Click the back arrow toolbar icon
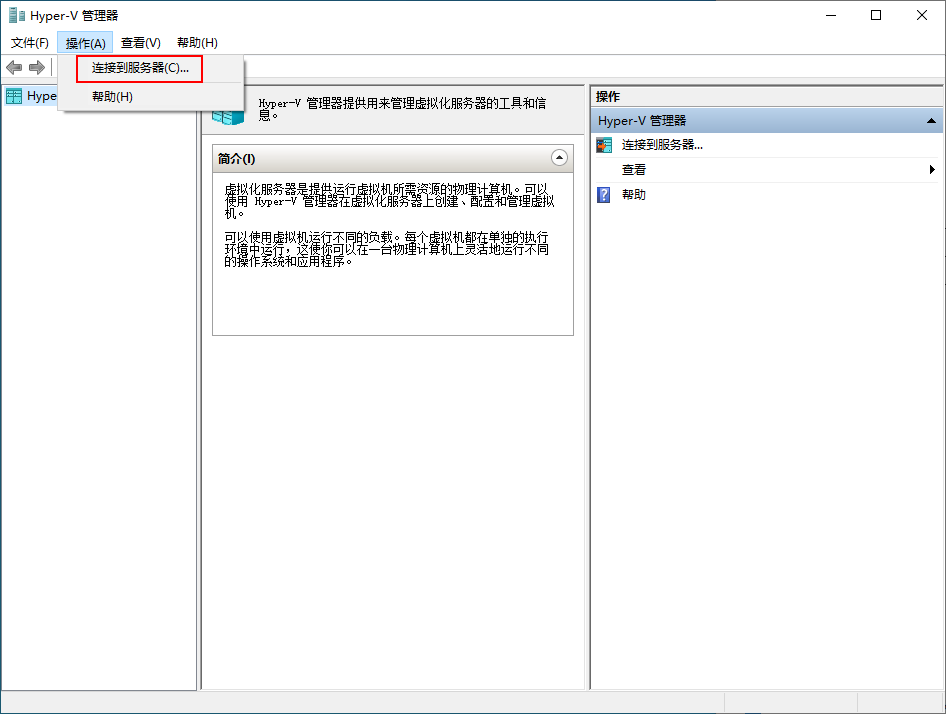The height and width of the screenshot is (714, 946). (14, 68)
